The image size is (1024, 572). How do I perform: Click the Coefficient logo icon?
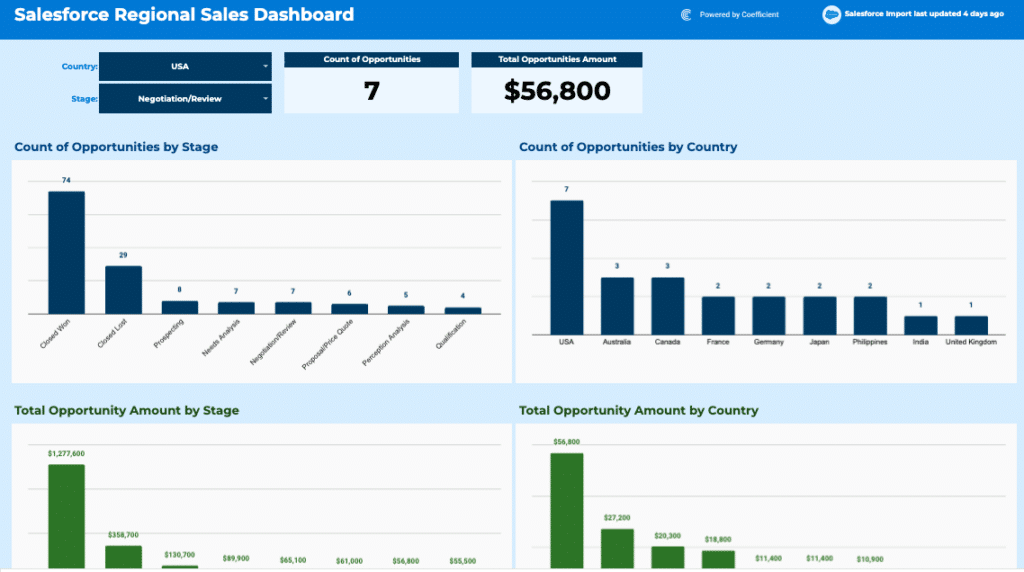(x=686, y=14)
